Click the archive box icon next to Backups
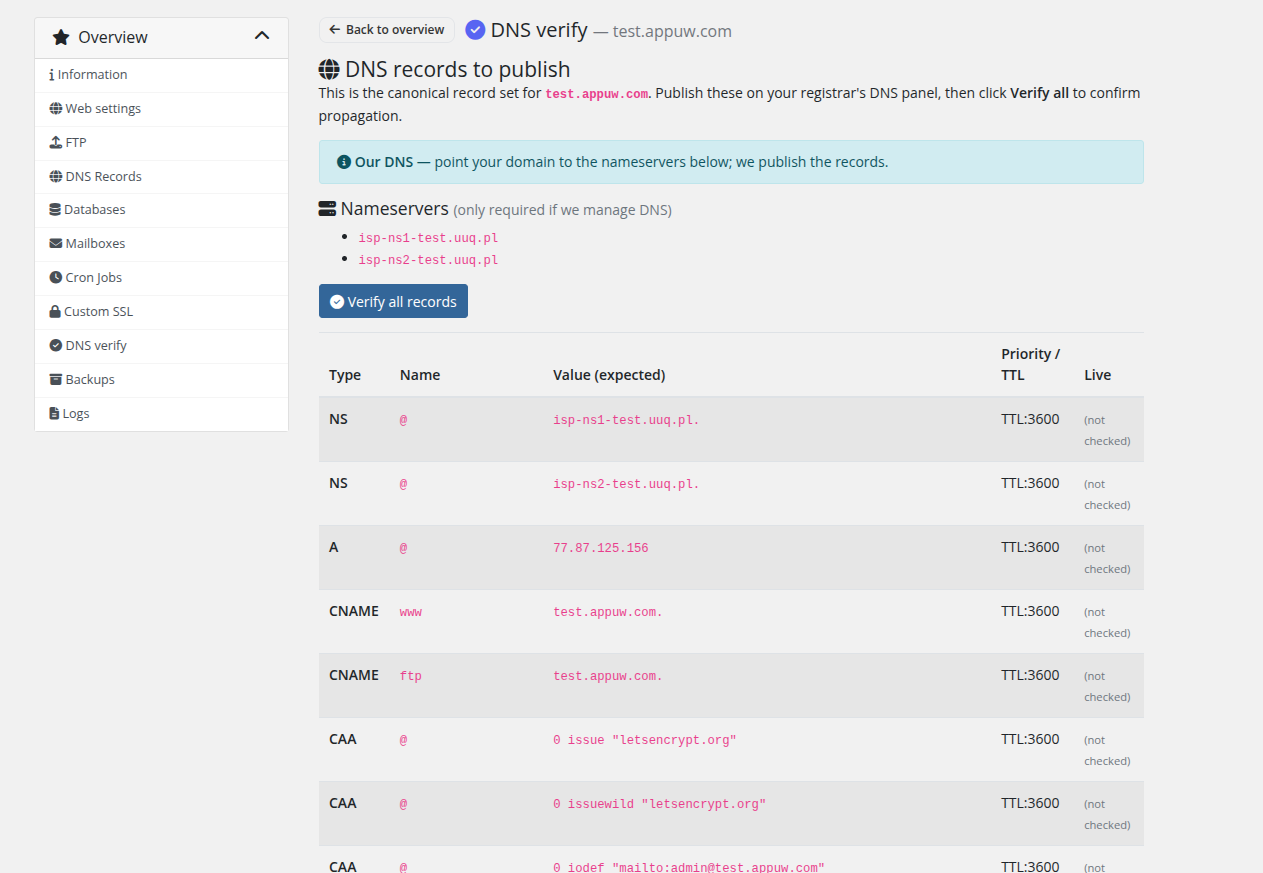 pos(55,379)
